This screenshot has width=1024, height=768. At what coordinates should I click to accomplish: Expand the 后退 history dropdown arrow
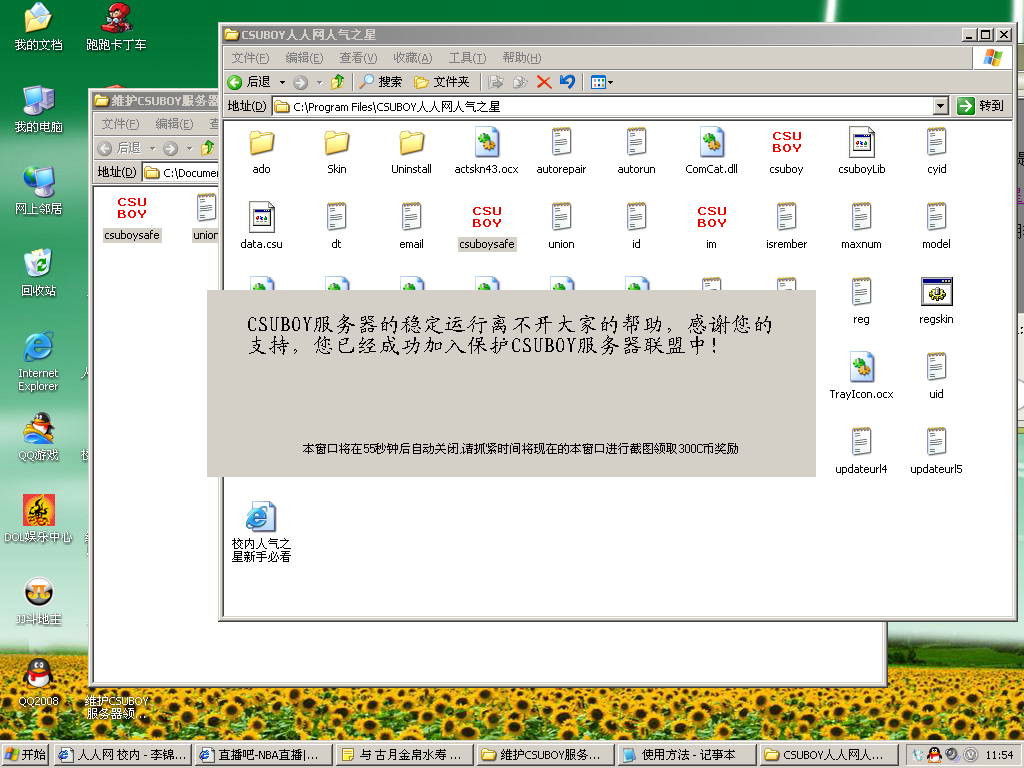(x=282, y=82)
